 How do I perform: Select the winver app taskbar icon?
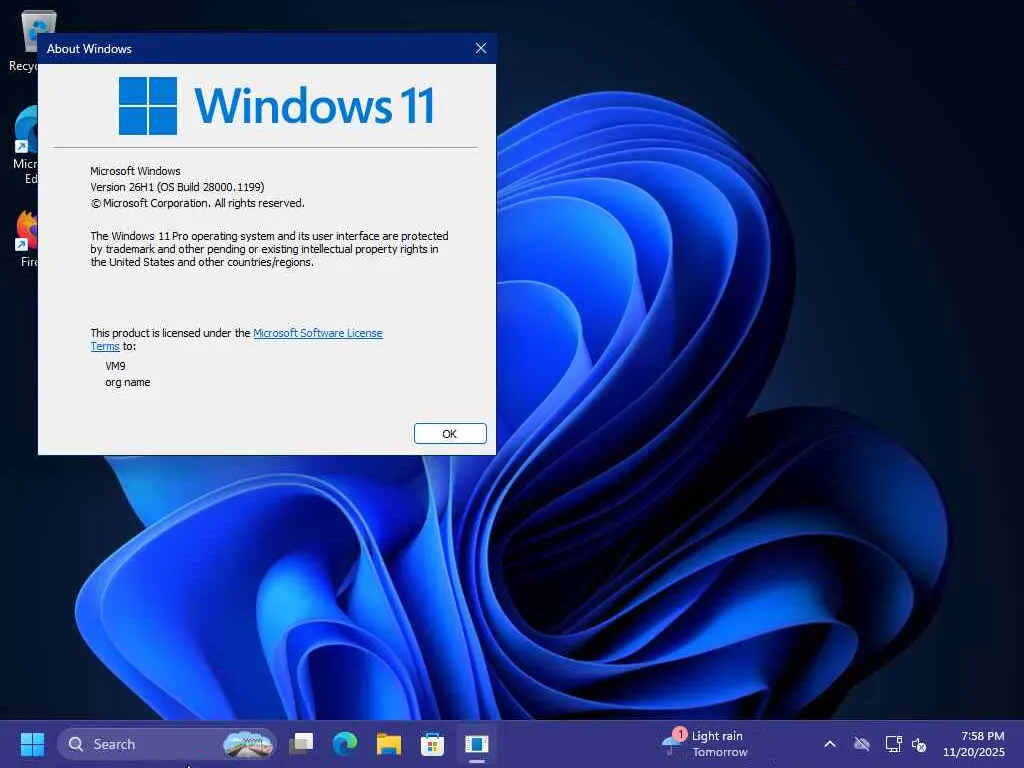477,744
